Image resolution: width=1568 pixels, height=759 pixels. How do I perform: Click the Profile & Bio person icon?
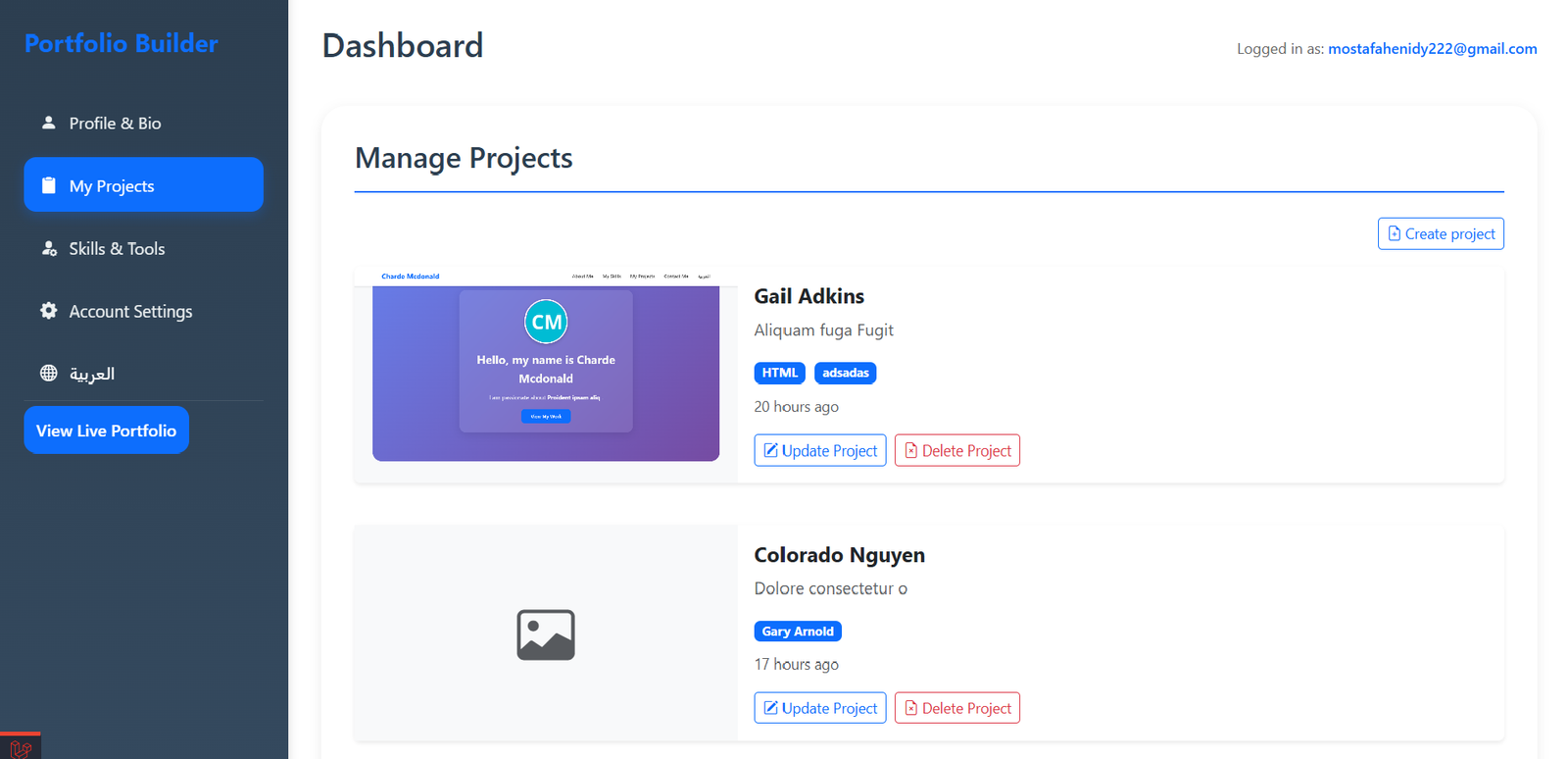click(48, 123)
